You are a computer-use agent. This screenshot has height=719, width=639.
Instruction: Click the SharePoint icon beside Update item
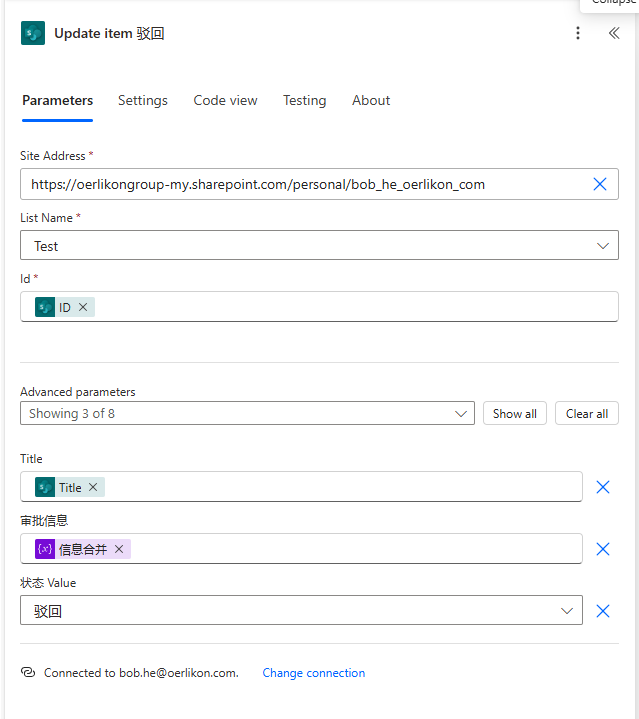tap(33, 33)
